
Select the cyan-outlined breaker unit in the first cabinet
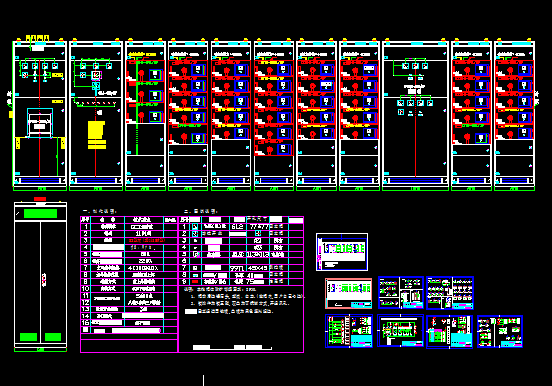click(40, 123)
